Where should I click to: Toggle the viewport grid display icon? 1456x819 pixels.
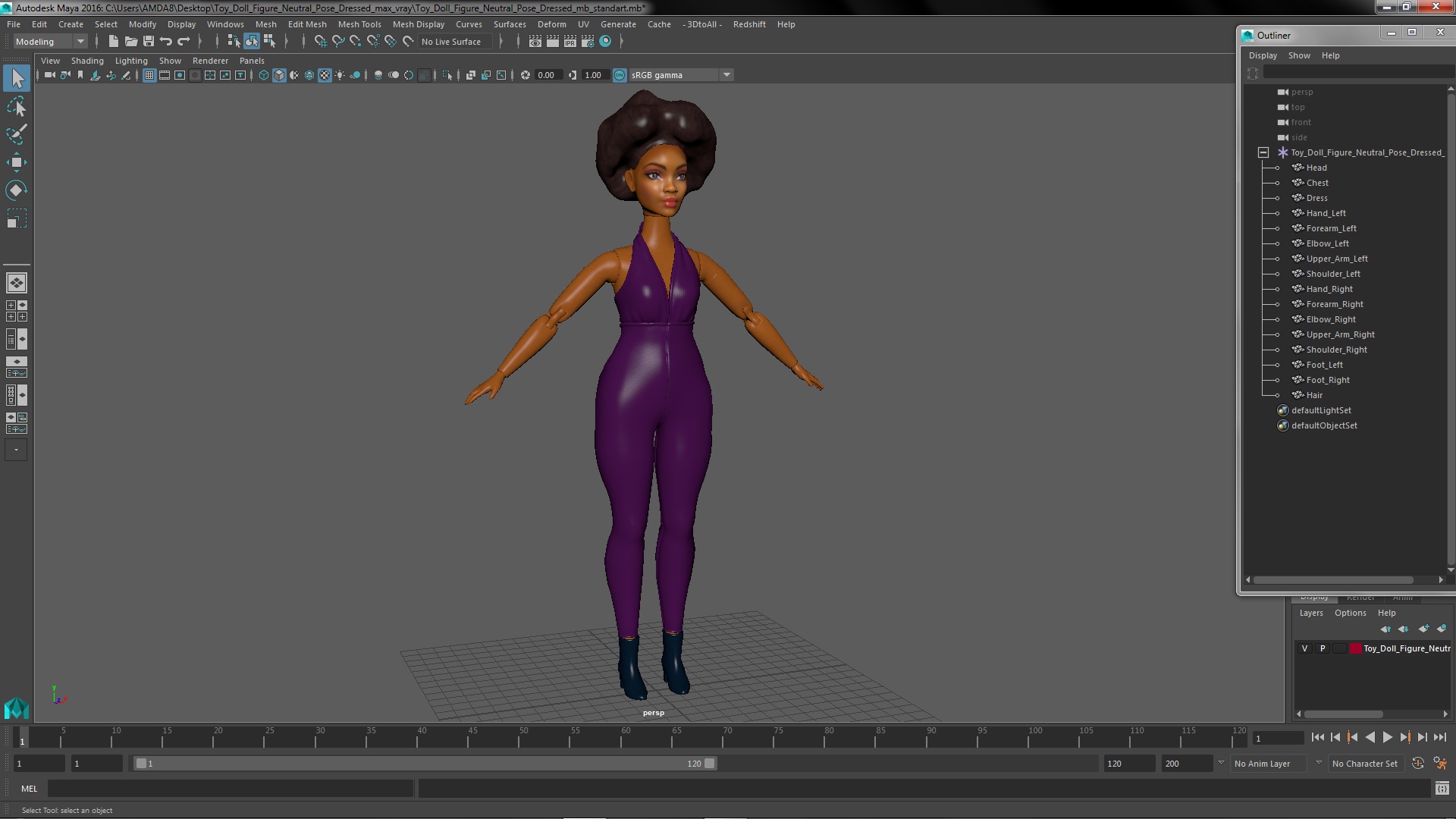(149, 75)
